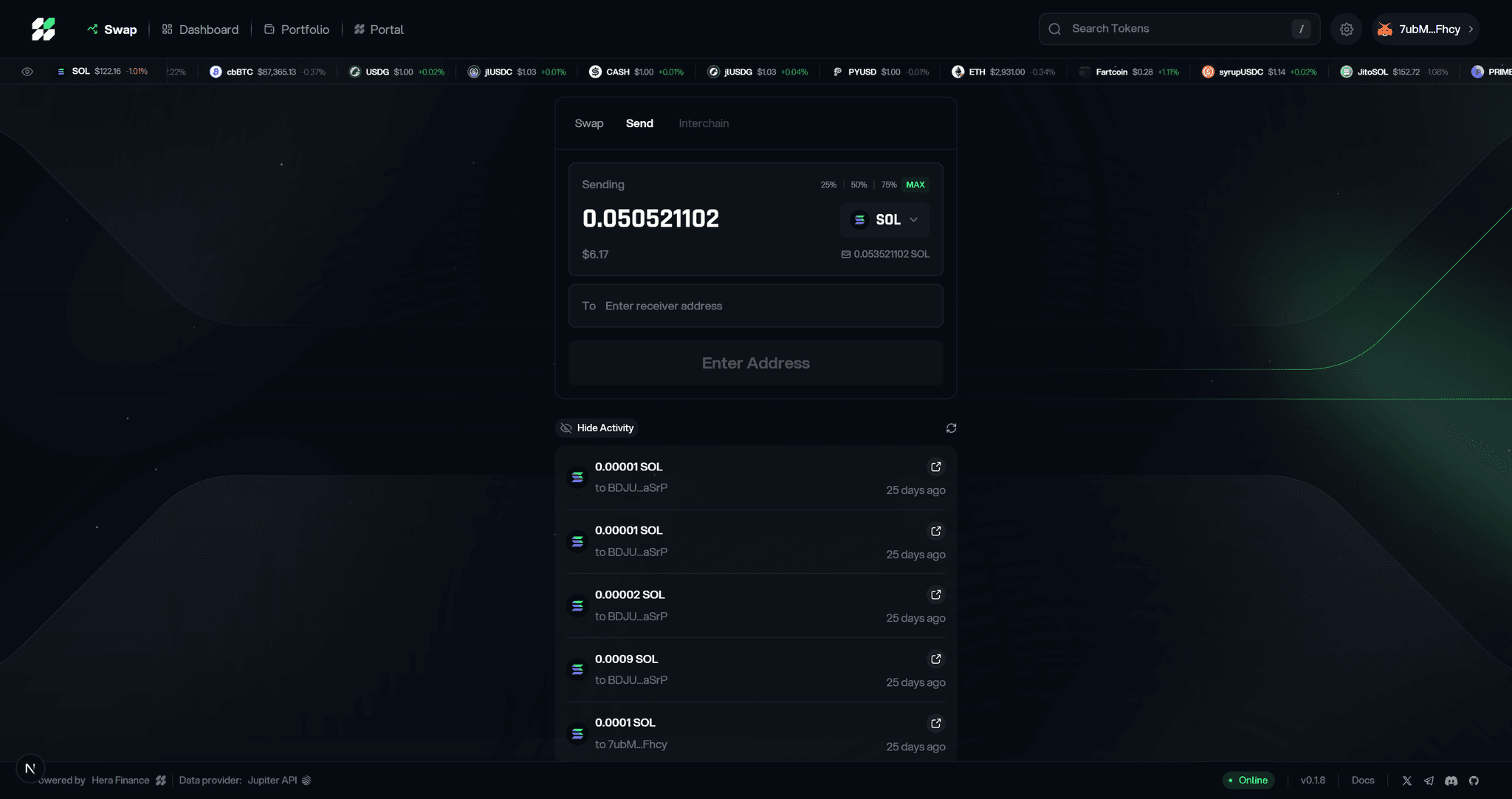Click the eye icon on the token ticker bar
Screen dimensions: 1512x799
(x=28, y=72)
